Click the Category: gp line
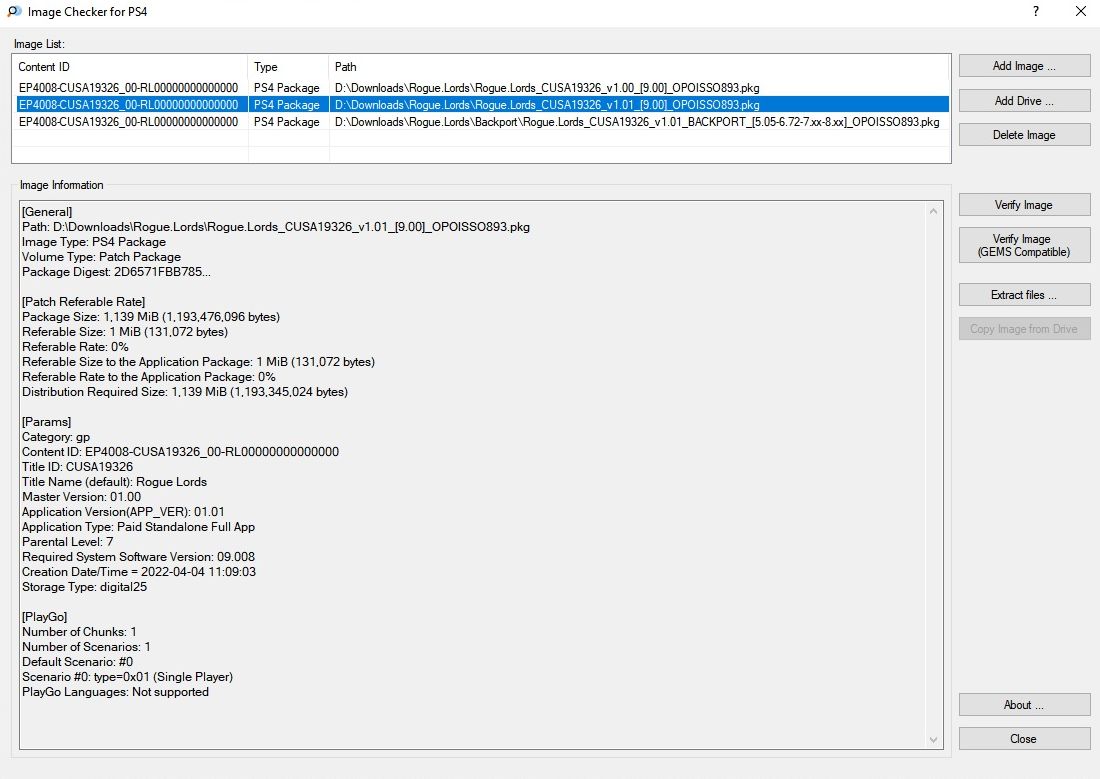 (56, 437)
